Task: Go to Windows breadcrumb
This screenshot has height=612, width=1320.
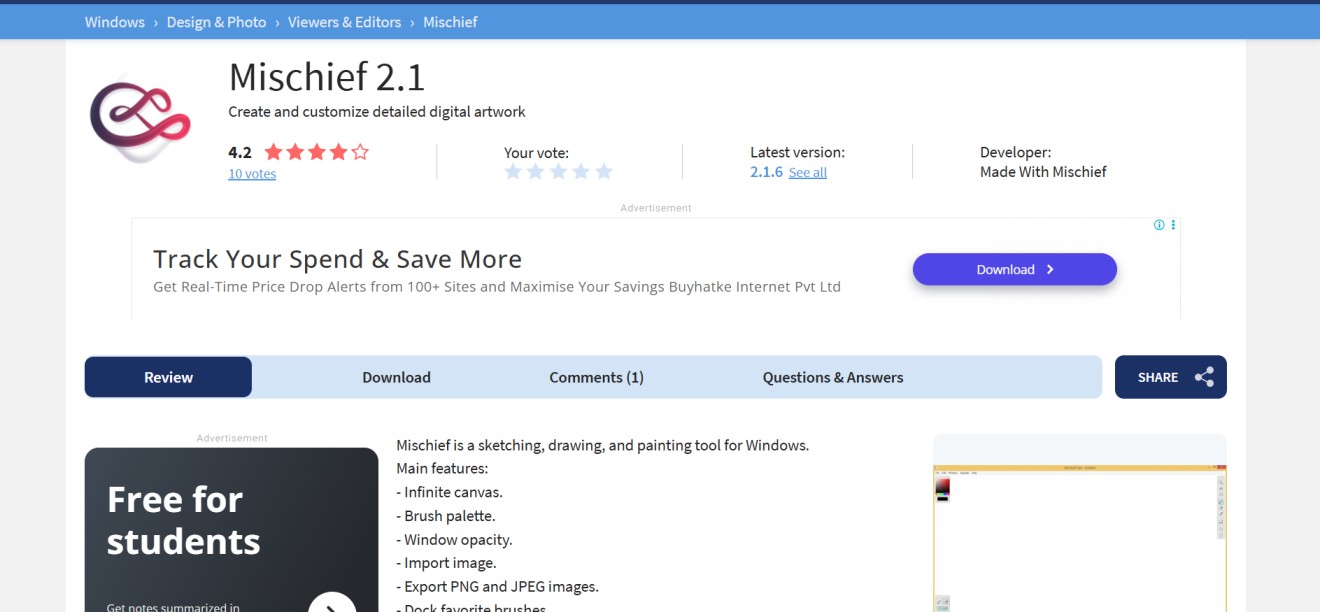Action: [115, 22]
